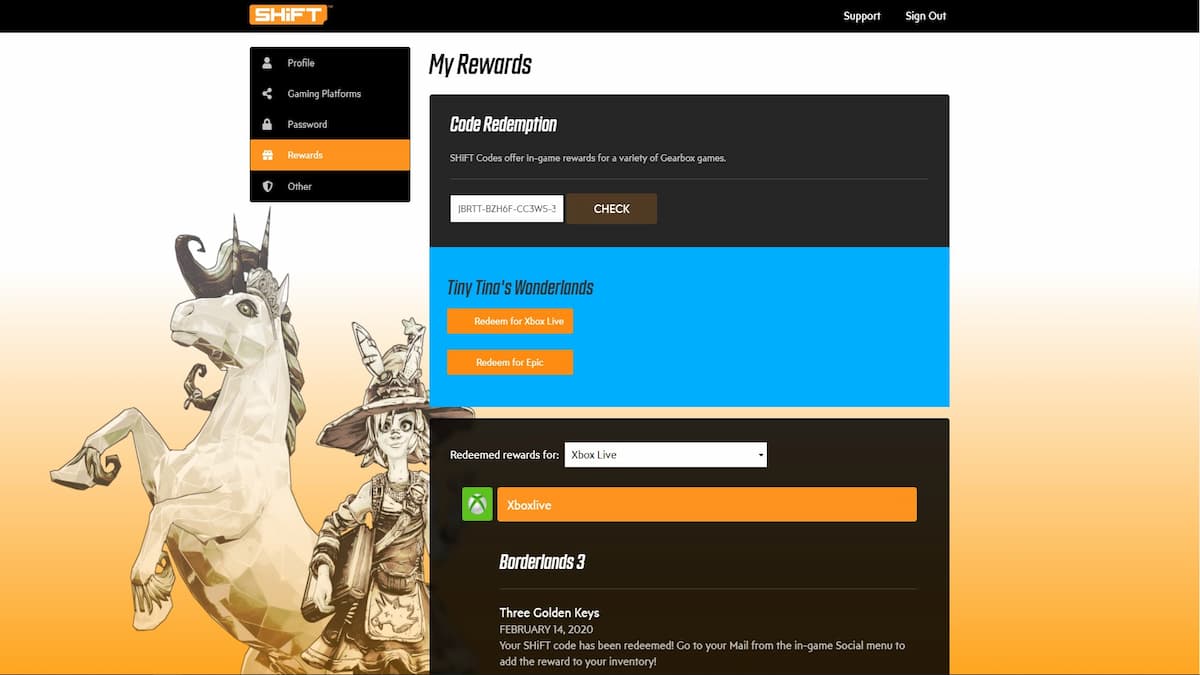The height and width of the screenshot is (675, 1200).
Task: Click the orange Xboxlive account bar
Action: (x=706, y=505)
